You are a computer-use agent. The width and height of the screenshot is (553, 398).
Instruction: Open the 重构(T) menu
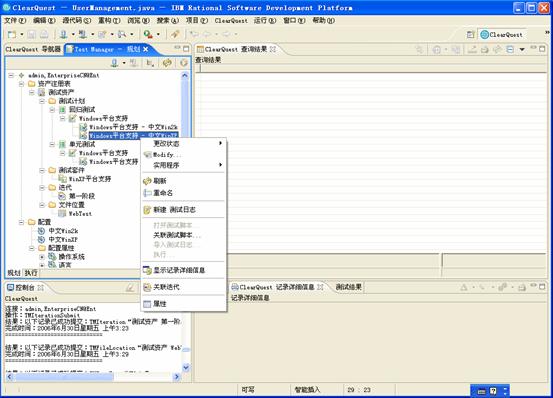[109, 21]
